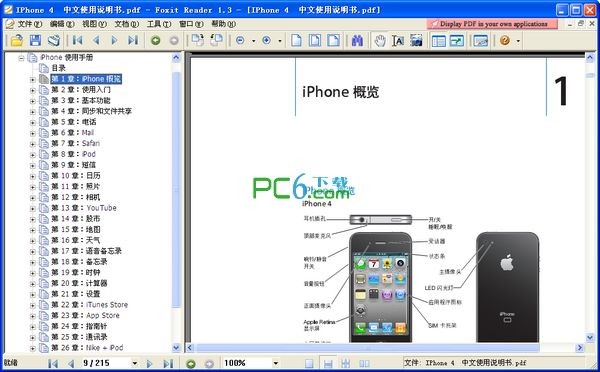Fit whole page in window icon
Image resolution: width=600 pixels, height=372 pixels.
tap(315, 41)
